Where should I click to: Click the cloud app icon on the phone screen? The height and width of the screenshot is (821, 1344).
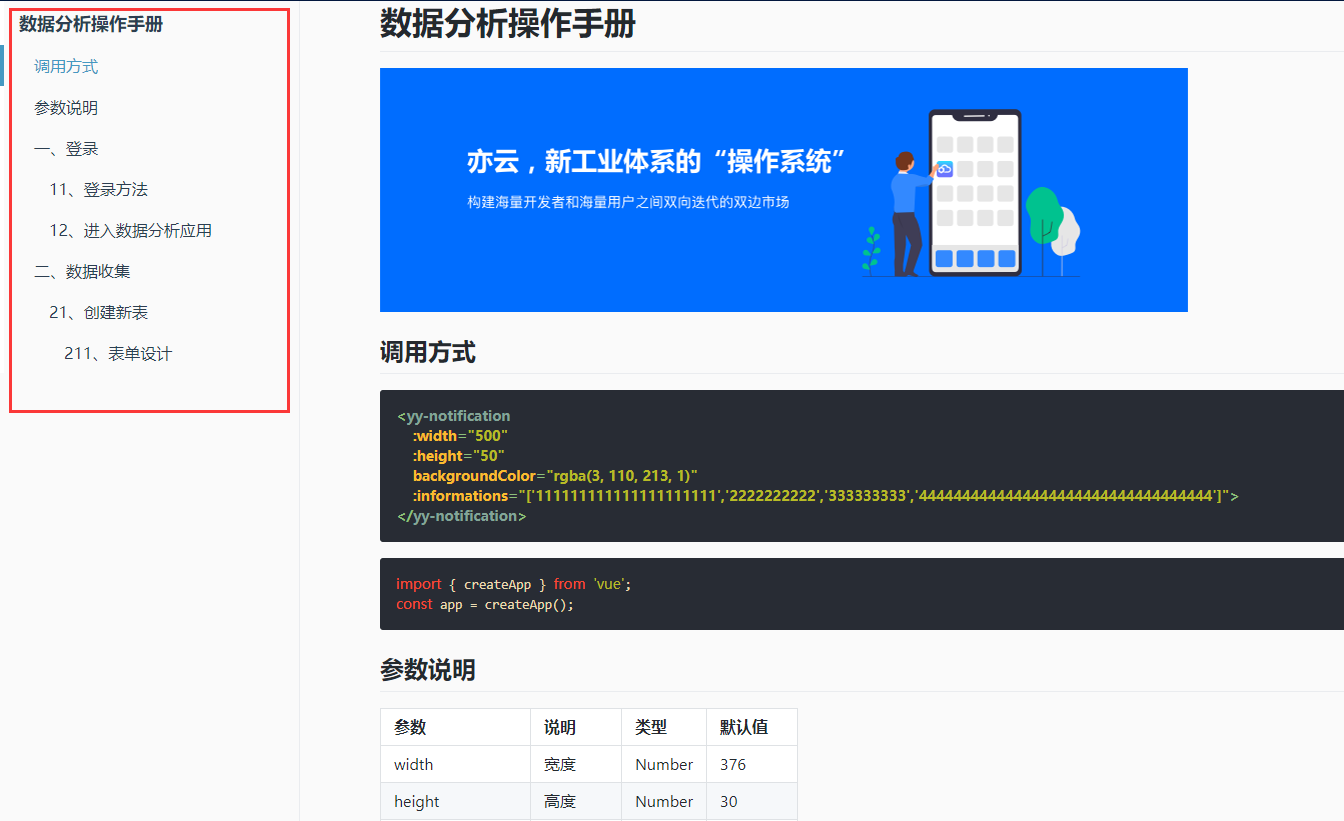(944, 169)
